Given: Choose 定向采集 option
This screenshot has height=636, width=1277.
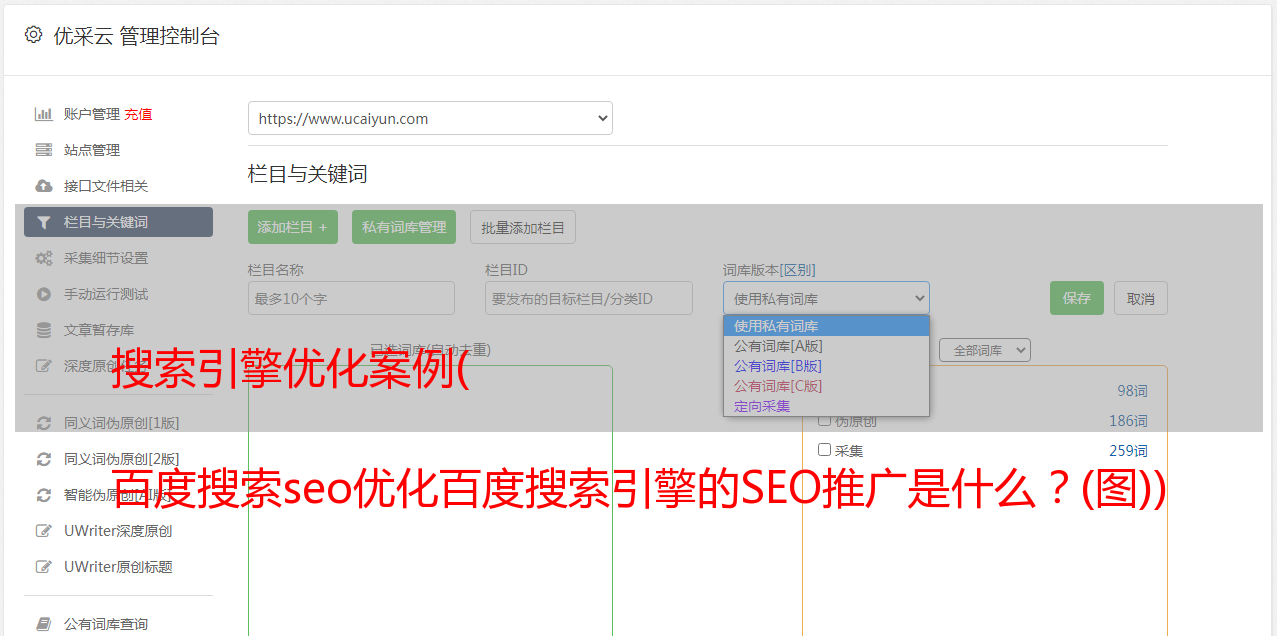Looking at the screenshot, I should pos(826,406).
